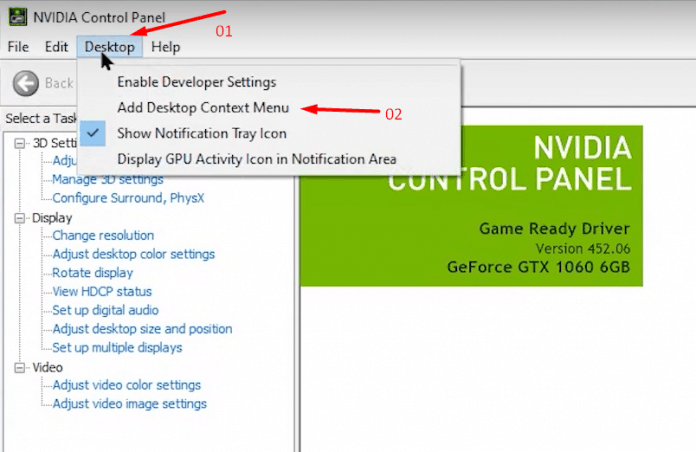Select Rotate display task

tap(92, 273)
